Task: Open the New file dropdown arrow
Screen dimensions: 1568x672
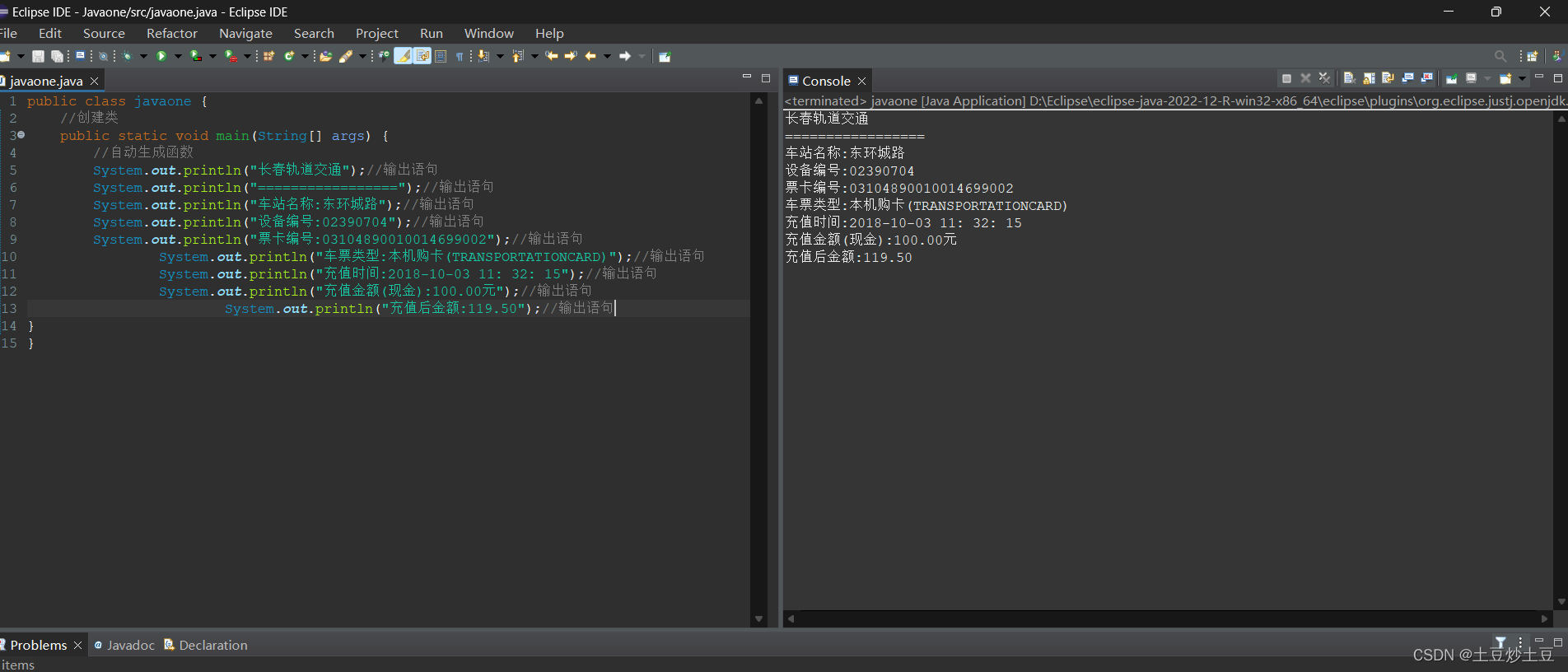Action: (x=21, y=56)
